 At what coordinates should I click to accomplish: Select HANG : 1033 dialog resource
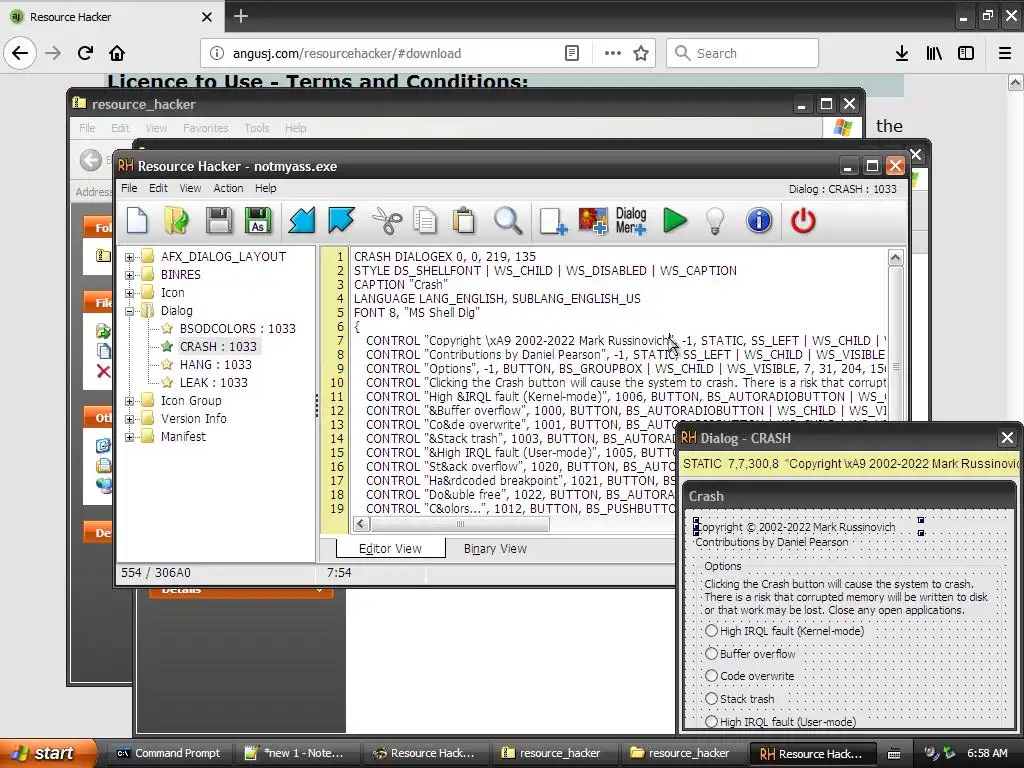(x=216, y=364)
